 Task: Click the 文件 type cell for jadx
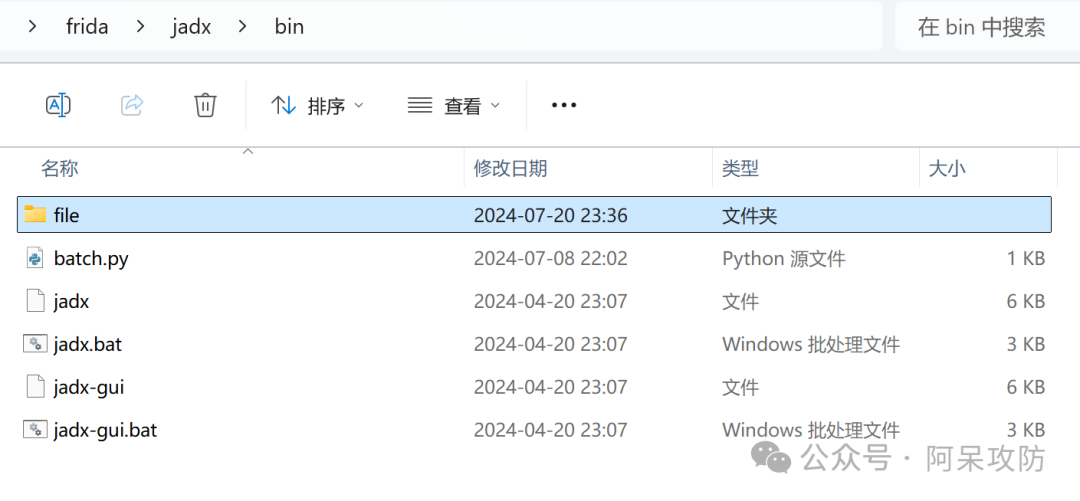[740, 302]
